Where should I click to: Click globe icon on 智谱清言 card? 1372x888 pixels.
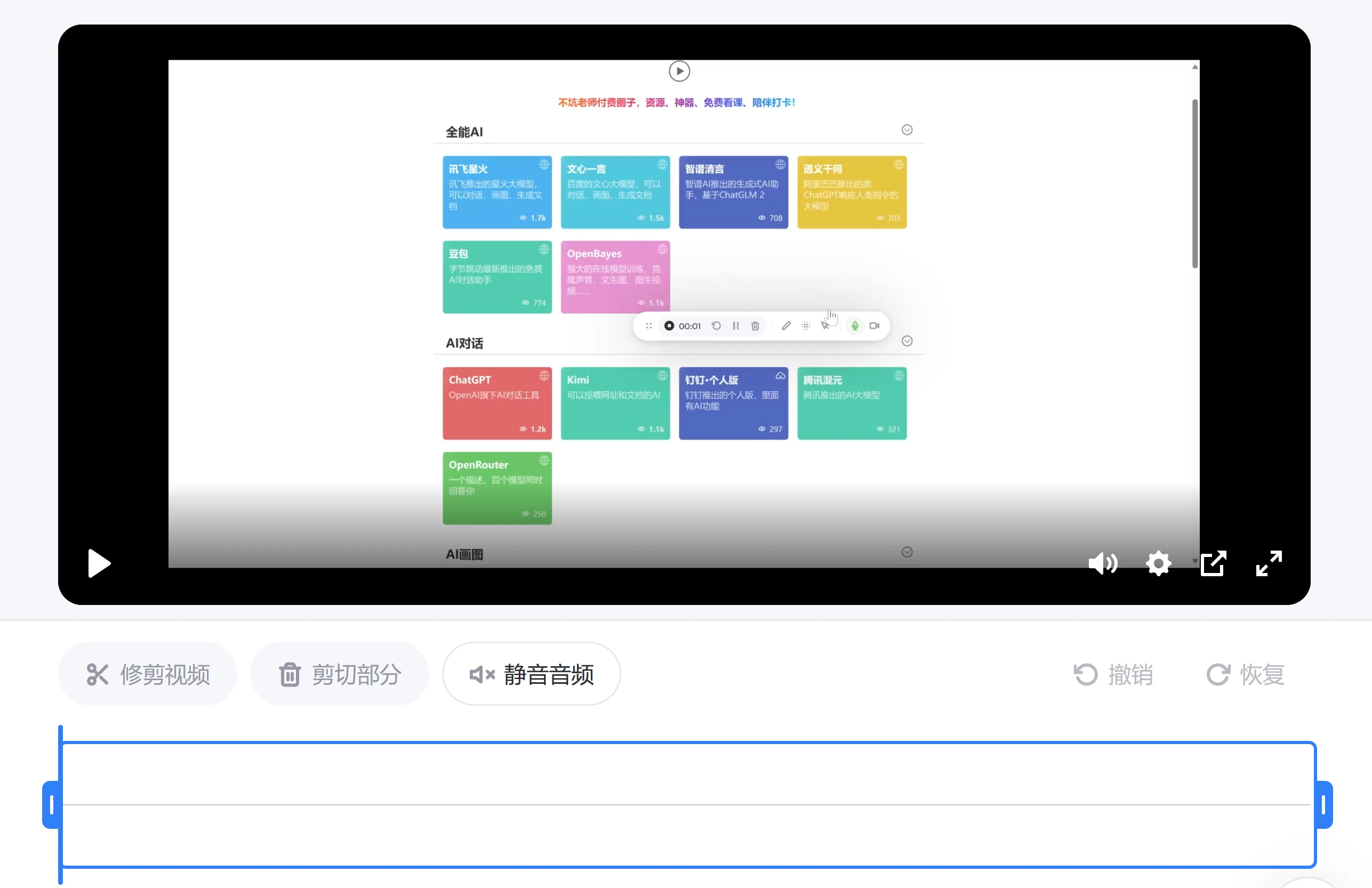coord(780,165)
